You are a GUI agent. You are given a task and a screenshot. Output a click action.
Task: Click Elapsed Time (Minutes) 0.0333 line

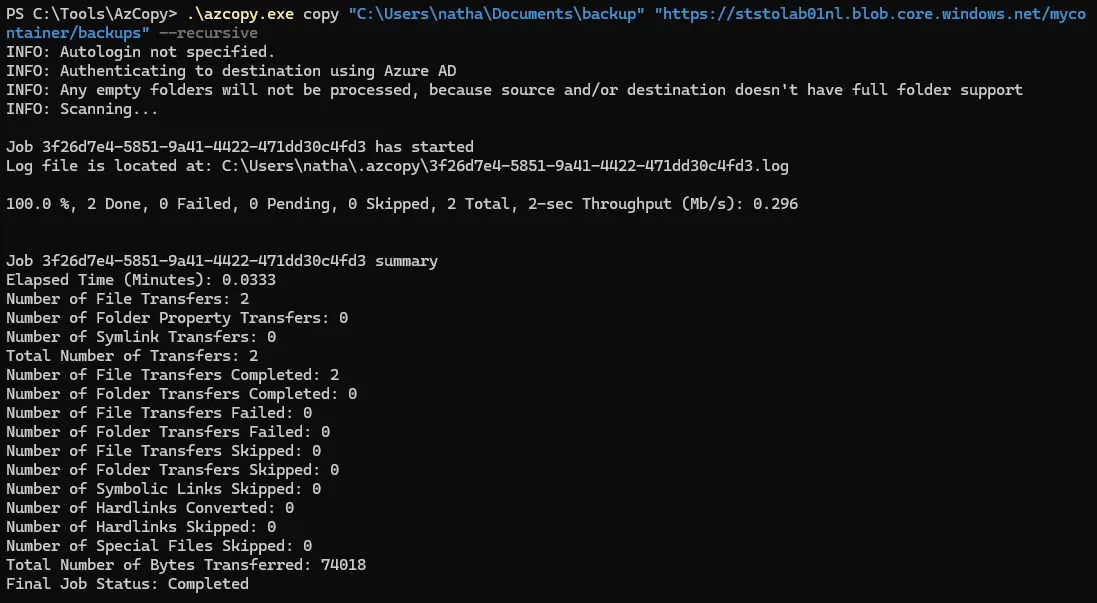pos(141,280)
